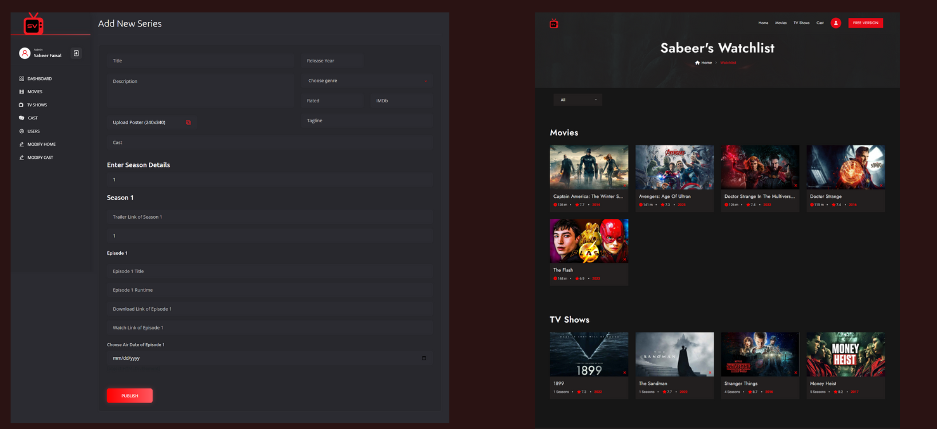937x429 pixels.
Task: Expand the Choose genre dropdown
Action: (x=366, y=81)
